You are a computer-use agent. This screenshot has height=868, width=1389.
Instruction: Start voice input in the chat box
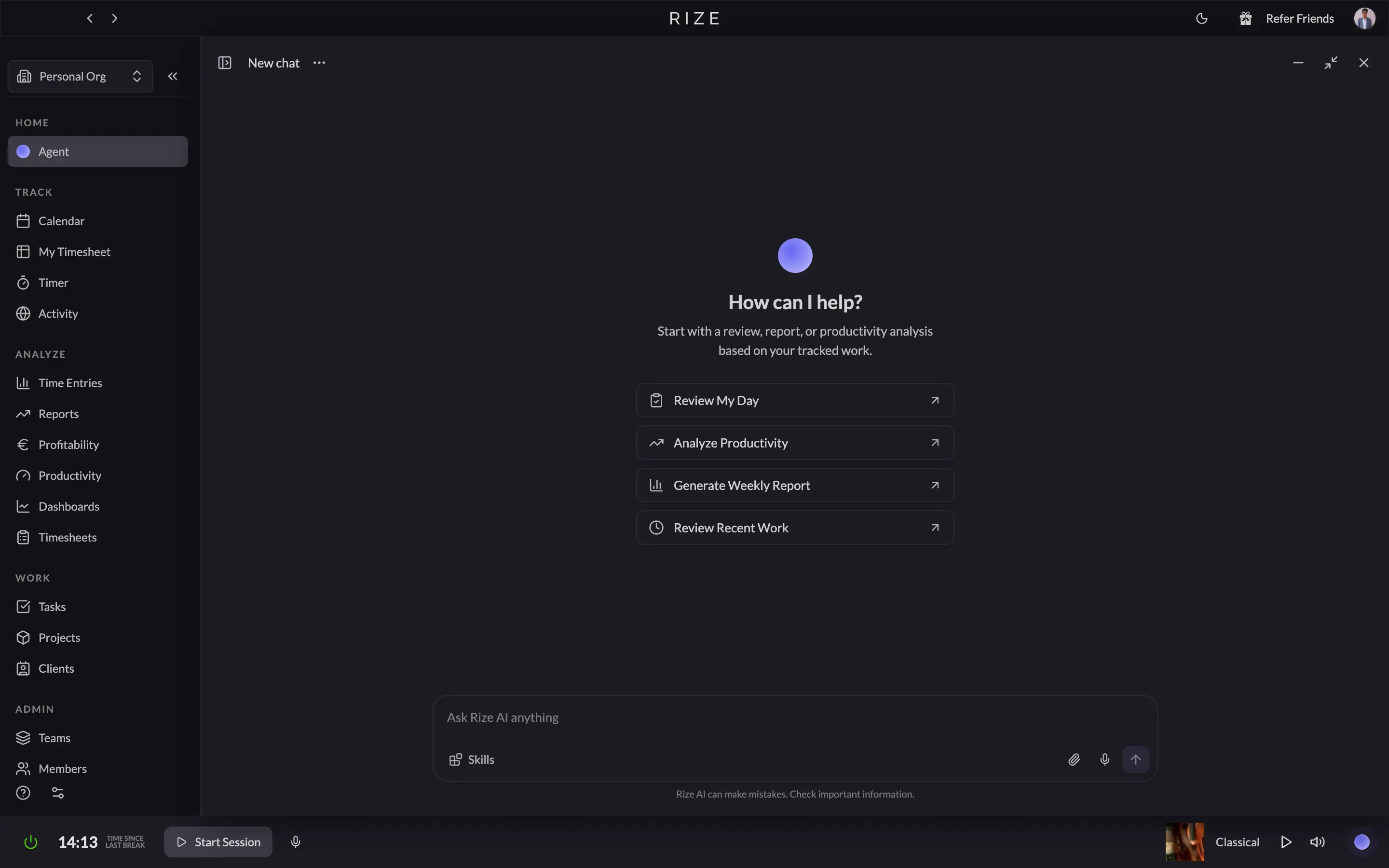click(x=1105, y=759)
